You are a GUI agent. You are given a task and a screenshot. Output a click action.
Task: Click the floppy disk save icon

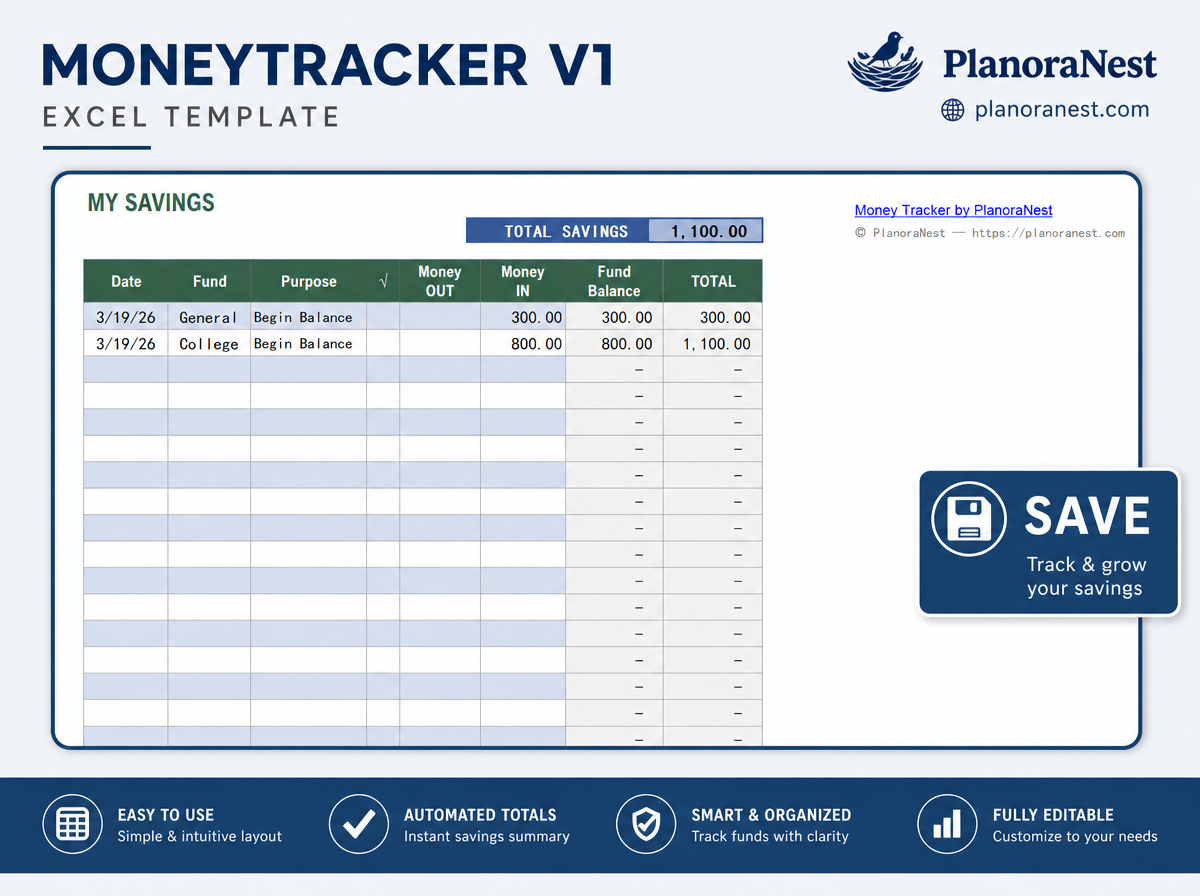coord(967,518)
